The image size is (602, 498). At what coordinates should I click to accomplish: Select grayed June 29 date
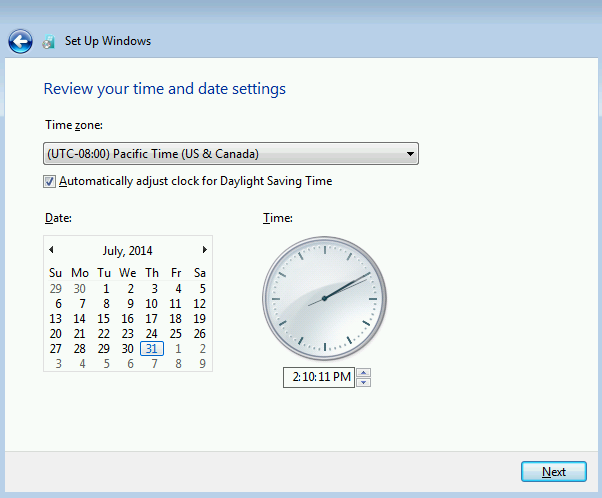tap(56, 288)
